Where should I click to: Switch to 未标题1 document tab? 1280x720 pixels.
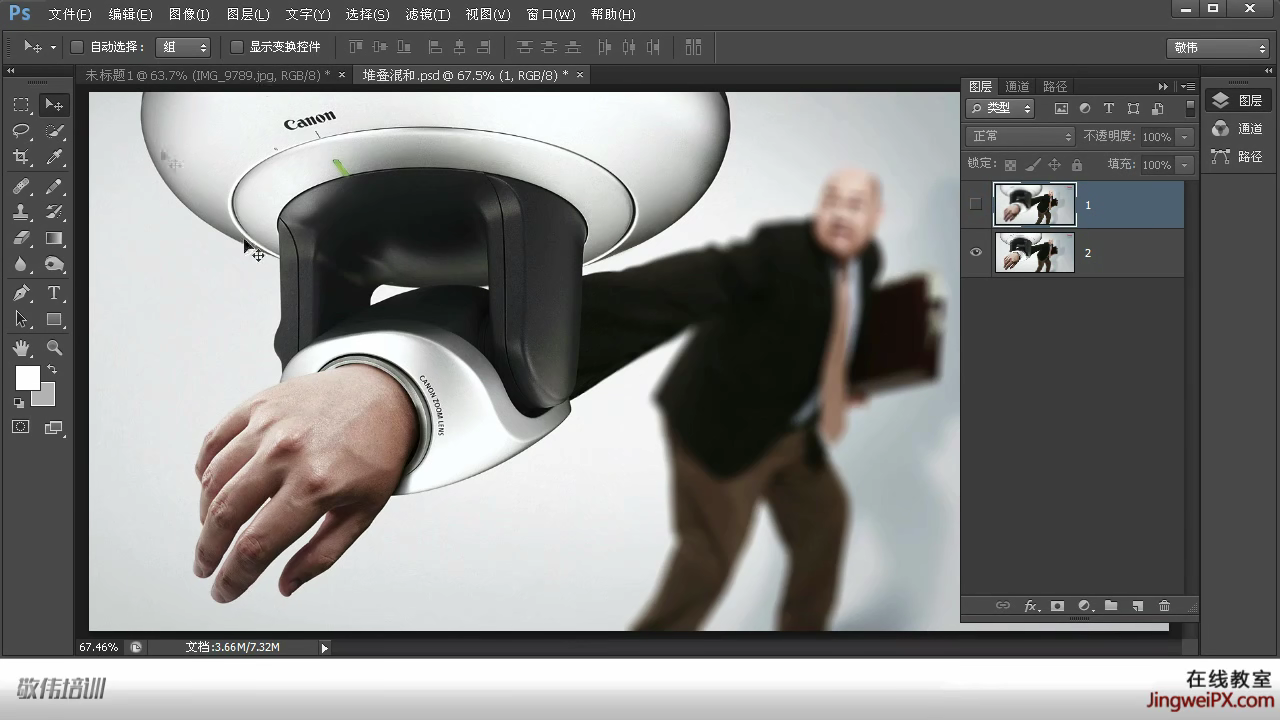(x=207, y=75)
